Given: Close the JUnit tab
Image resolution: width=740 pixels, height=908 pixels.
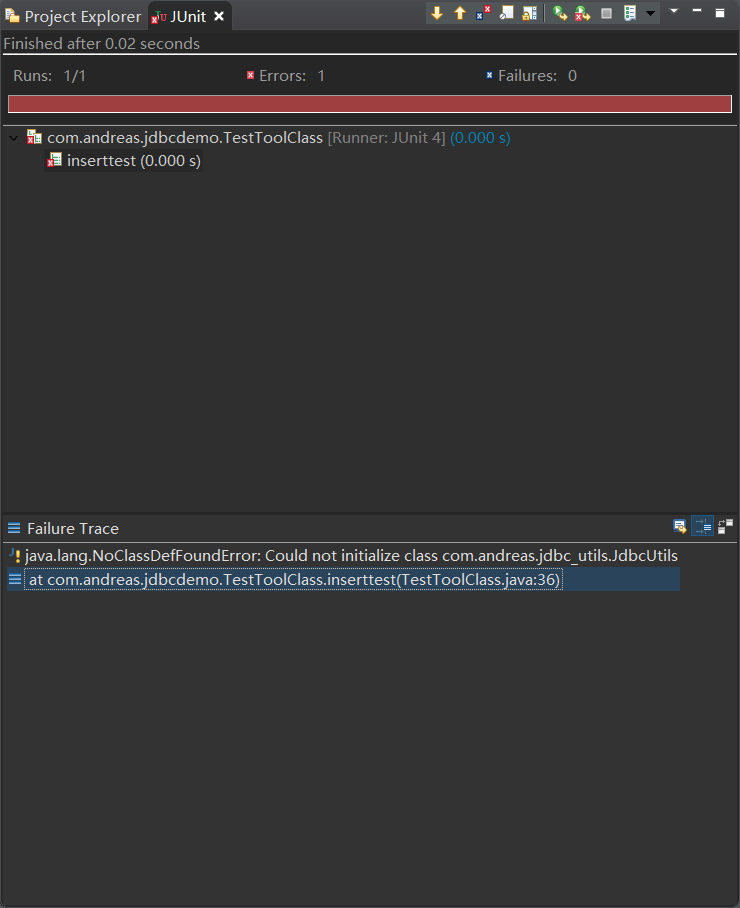Looking at the screenshot, I should tap(219, 16).
